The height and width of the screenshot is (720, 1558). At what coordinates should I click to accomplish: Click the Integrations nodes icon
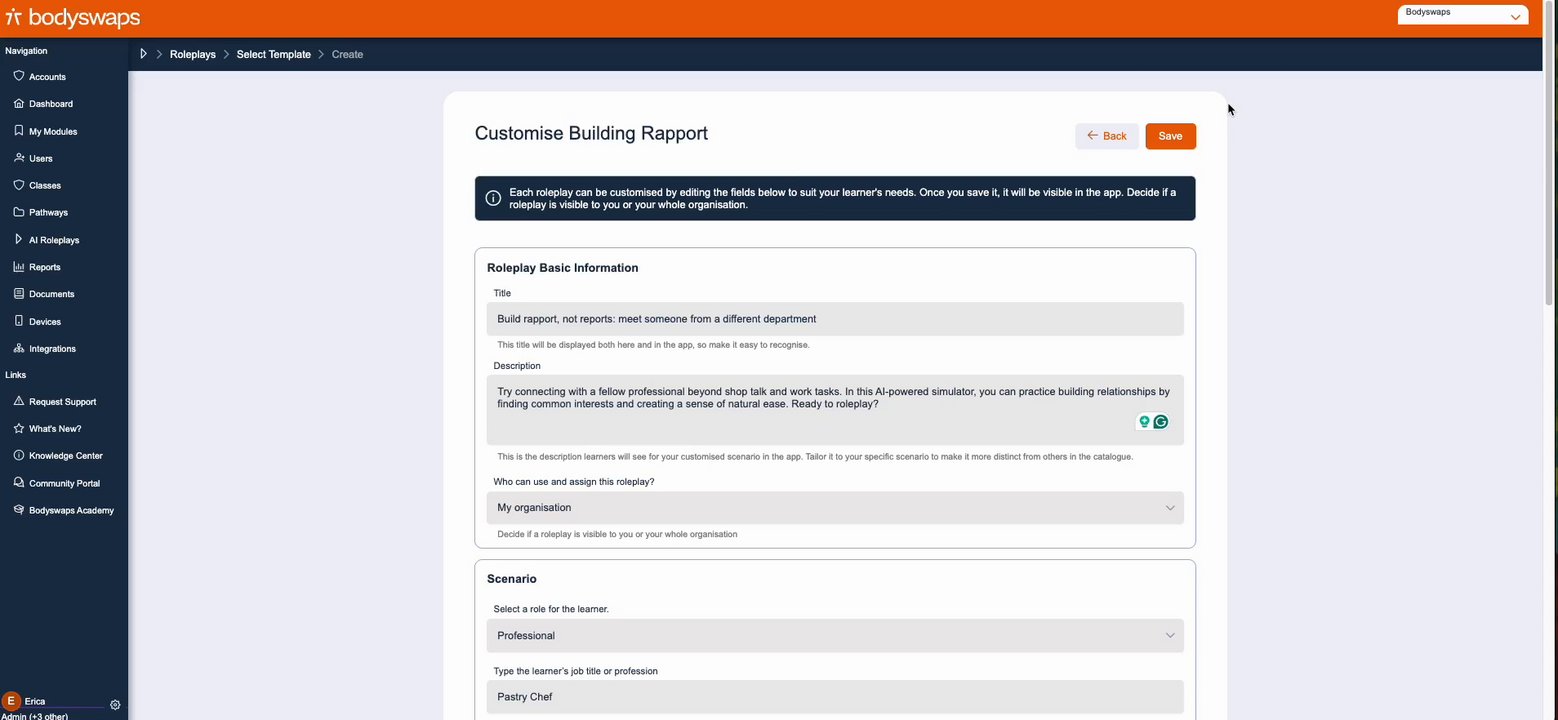pyautogui.click(x=19, y=348)
